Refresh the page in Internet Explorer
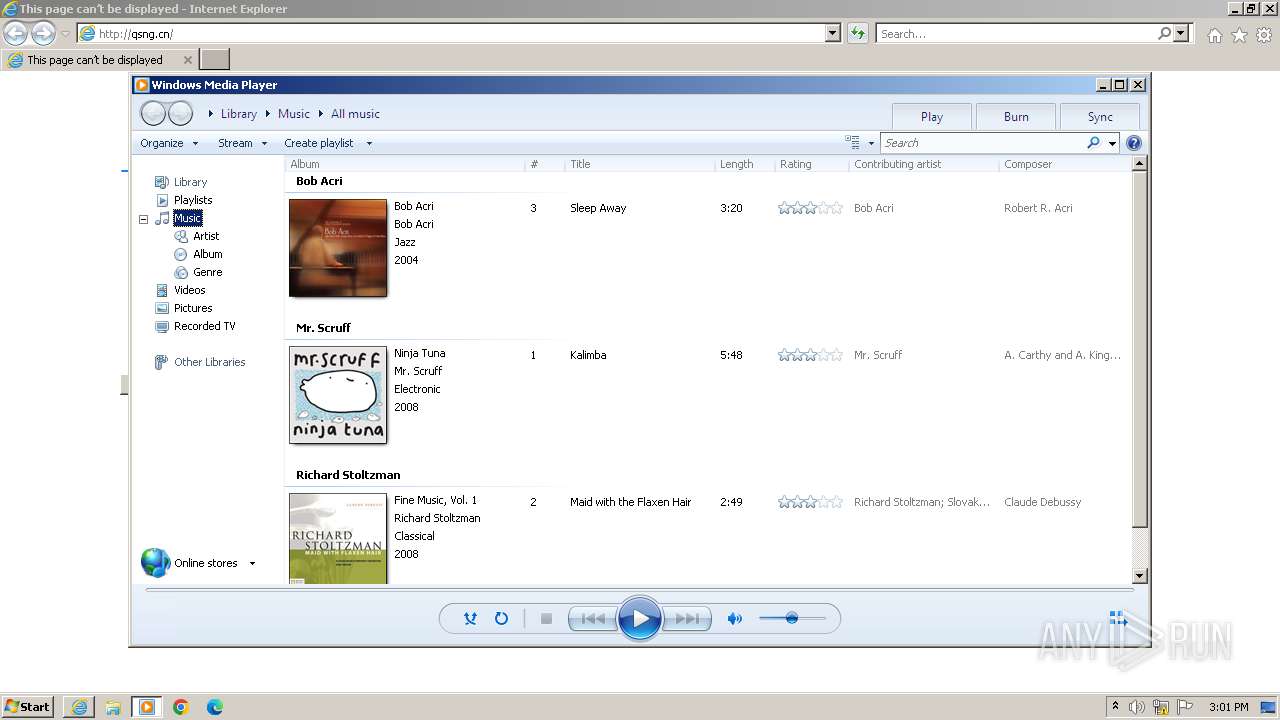 (857, 33)
